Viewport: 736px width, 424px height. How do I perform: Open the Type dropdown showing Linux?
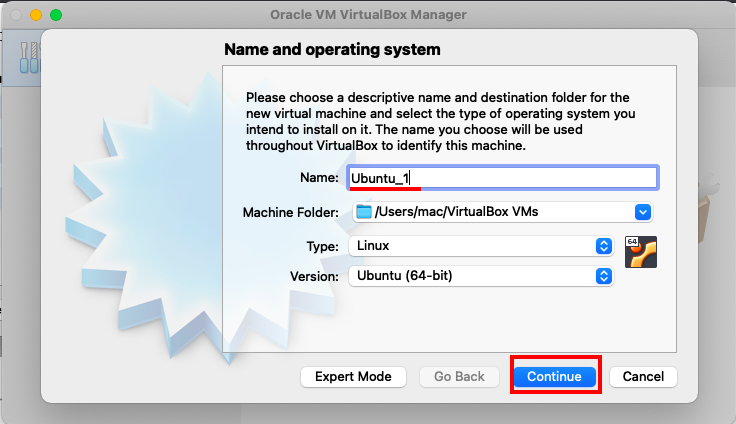click(481, 246)
